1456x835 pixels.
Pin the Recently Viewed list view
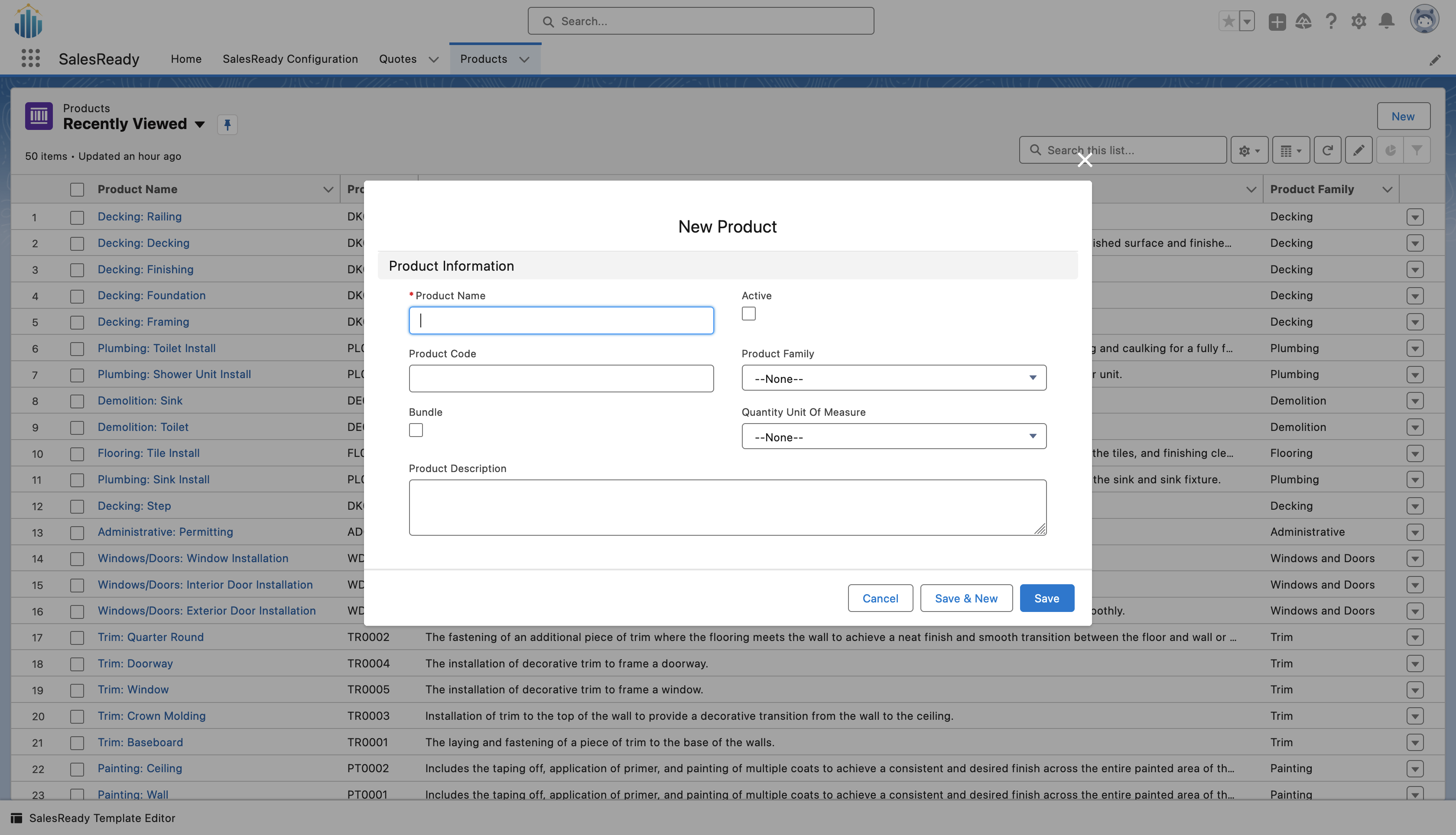point(227,124)
